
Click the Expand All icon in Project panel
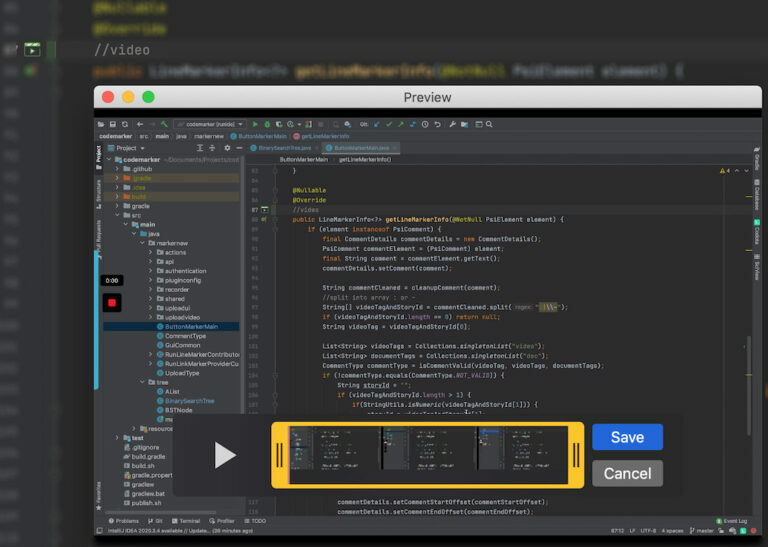[199, 148]
